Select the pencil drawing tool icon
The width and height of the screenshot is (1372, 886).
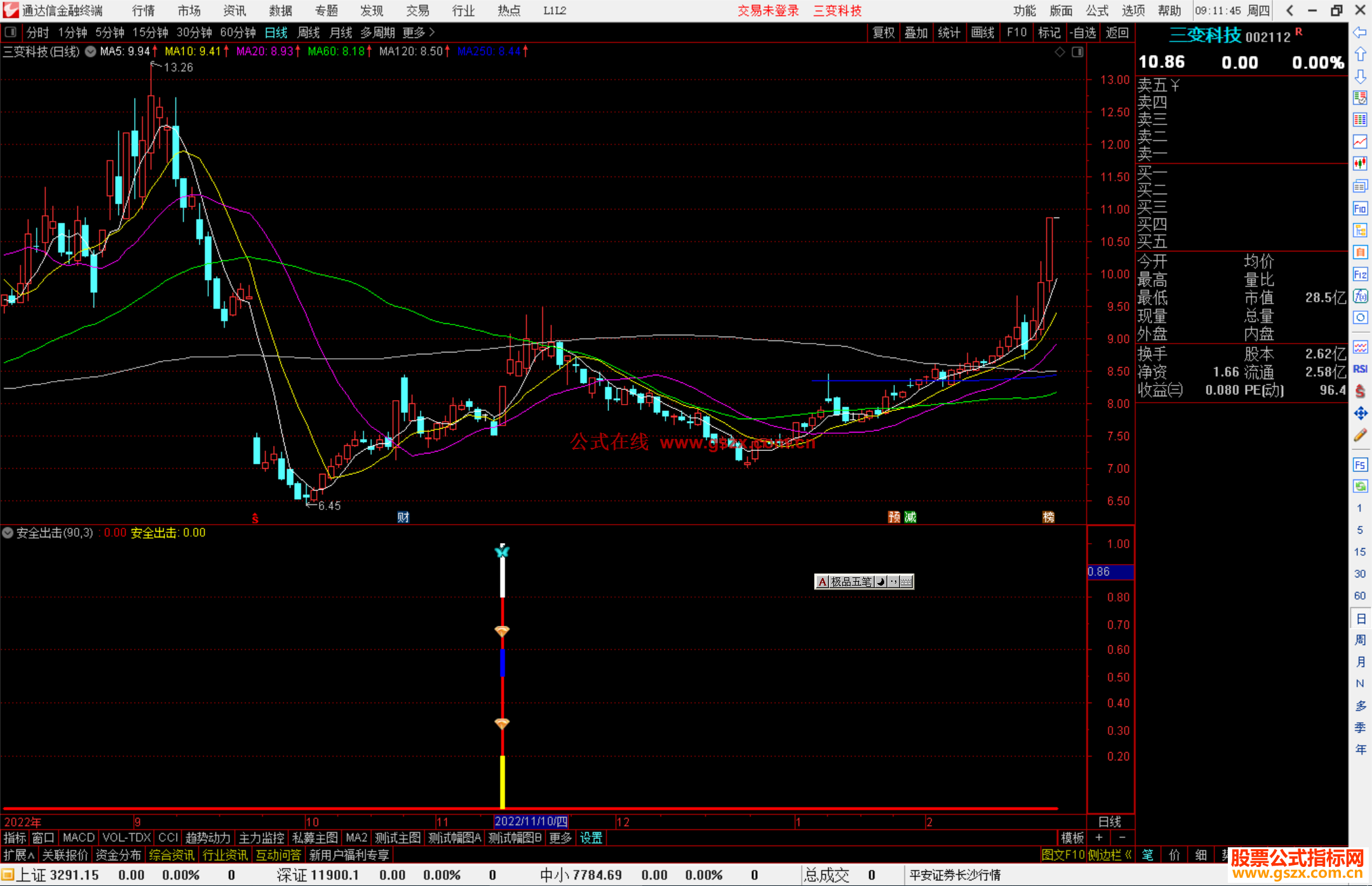coord(1360,435)
